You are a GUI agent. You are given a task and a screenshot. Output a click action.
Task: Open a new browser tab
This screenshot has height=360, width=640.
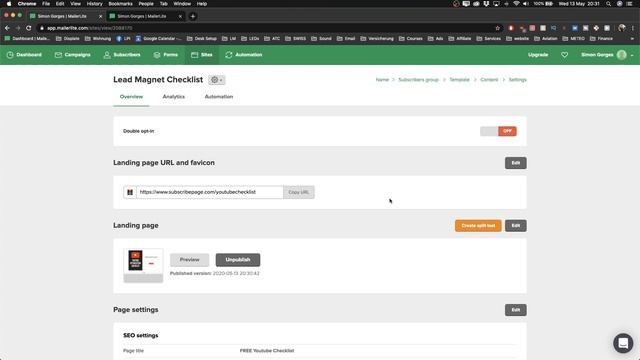pos(193,16)
